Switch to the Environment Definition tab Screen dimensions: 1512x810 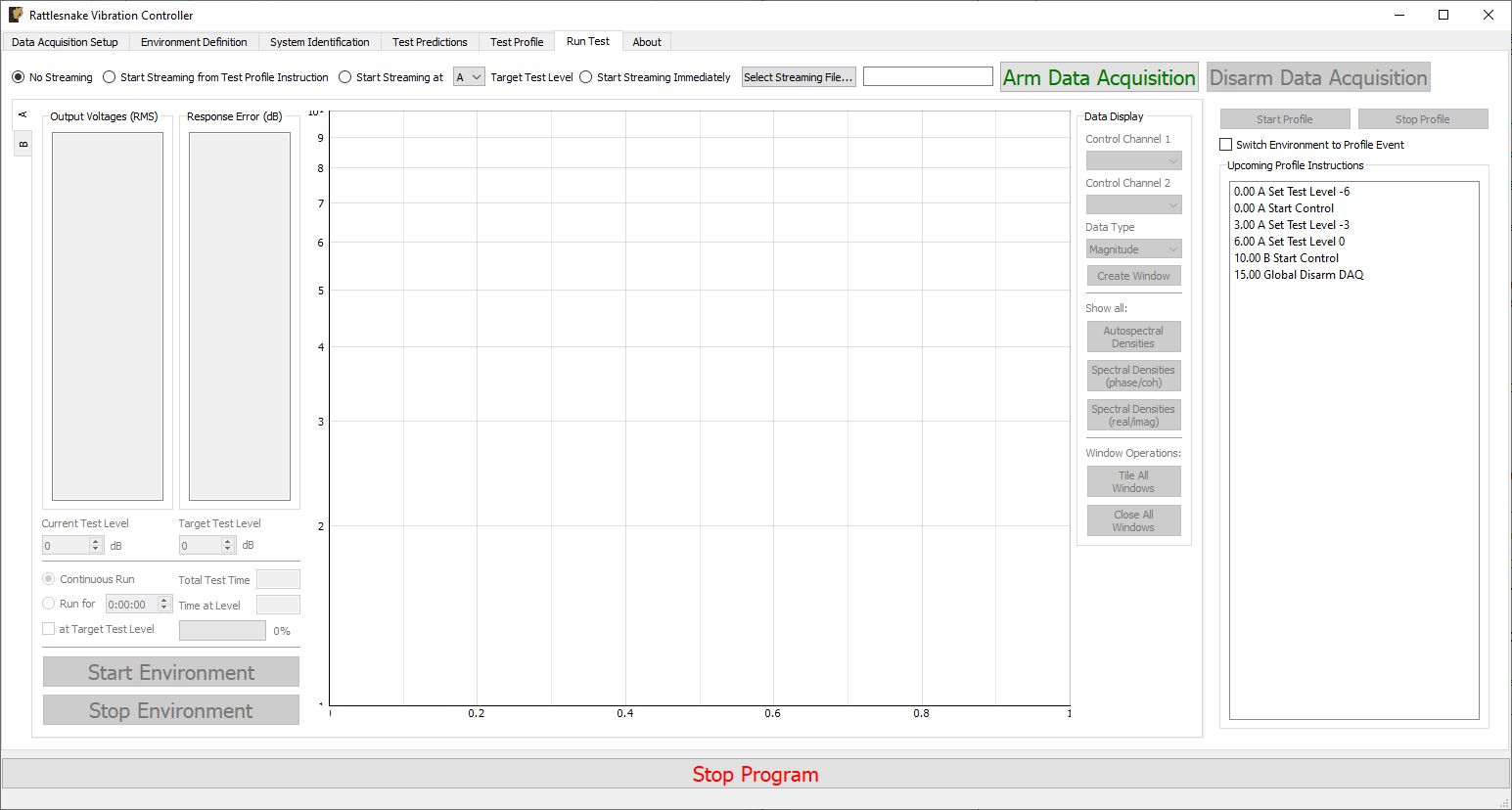pos(194,41)
